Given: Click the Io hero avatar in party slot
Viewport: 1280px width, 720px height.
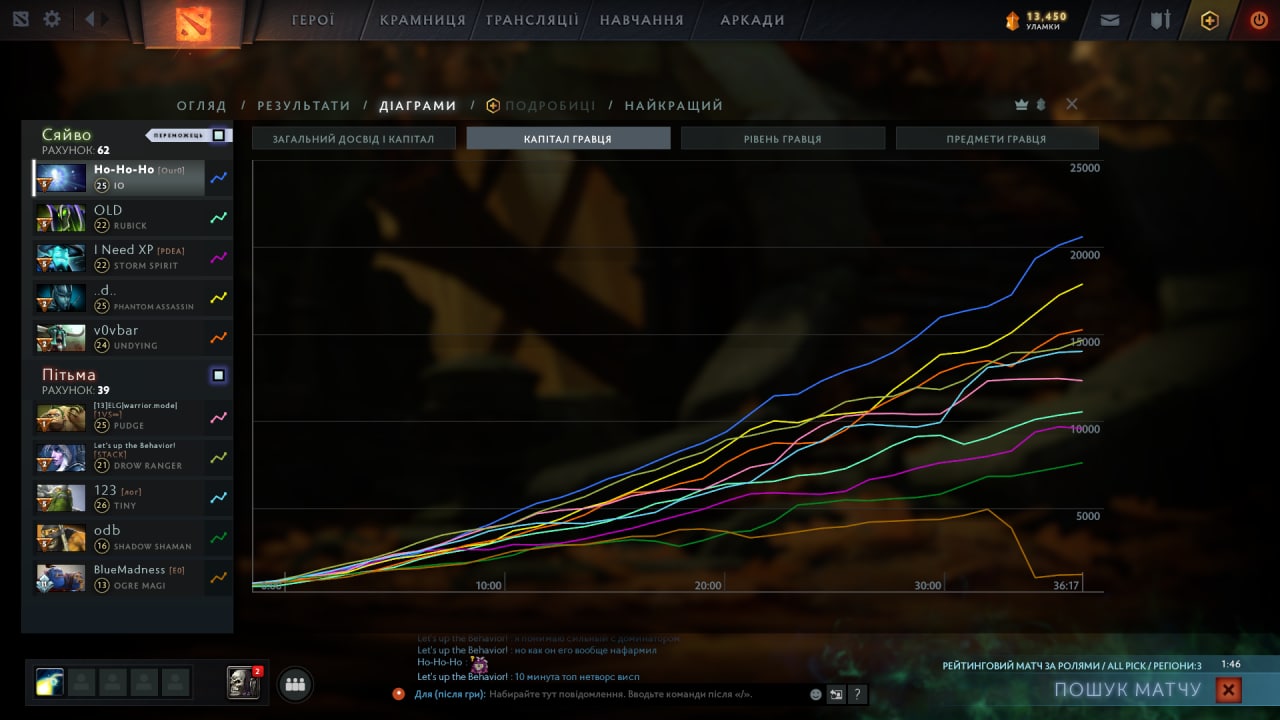Looking at the screenshot, I should click(x=50, y=682).
